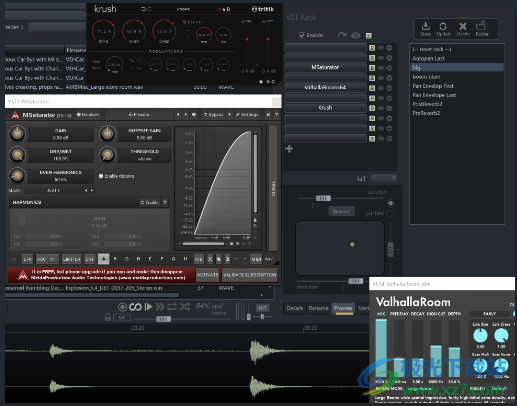
Task: Open MSaturator Settings button
Action: click(247, 114)
